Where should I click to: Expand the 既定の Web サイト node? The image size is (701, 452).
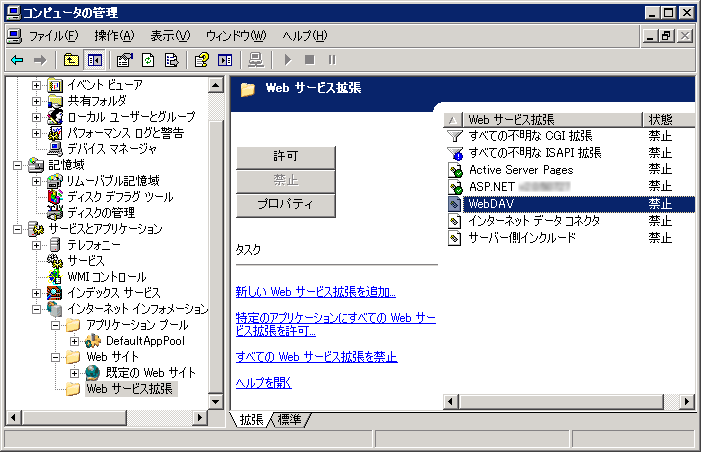tap(74, 373)
